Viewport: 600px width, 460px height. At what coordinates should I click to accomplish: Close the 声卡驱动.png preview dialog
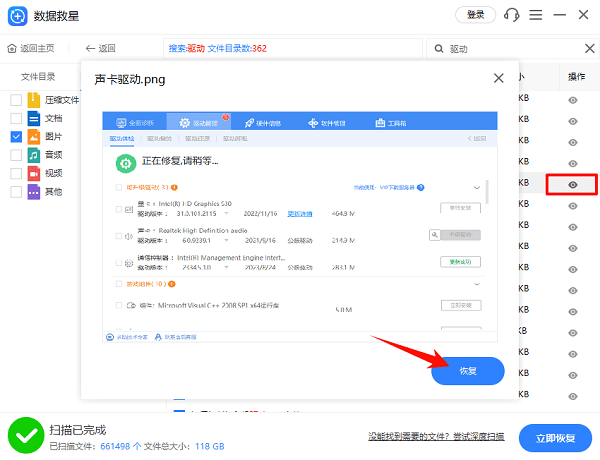point(498,78)
